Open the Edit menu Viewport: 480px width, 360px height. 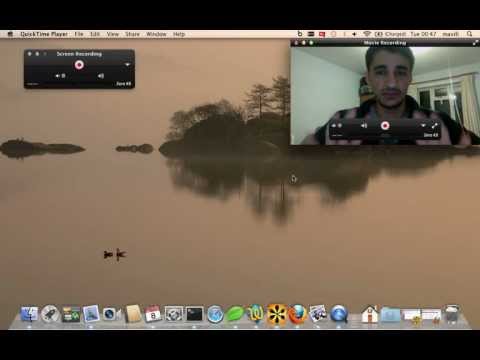coord(95,34)
